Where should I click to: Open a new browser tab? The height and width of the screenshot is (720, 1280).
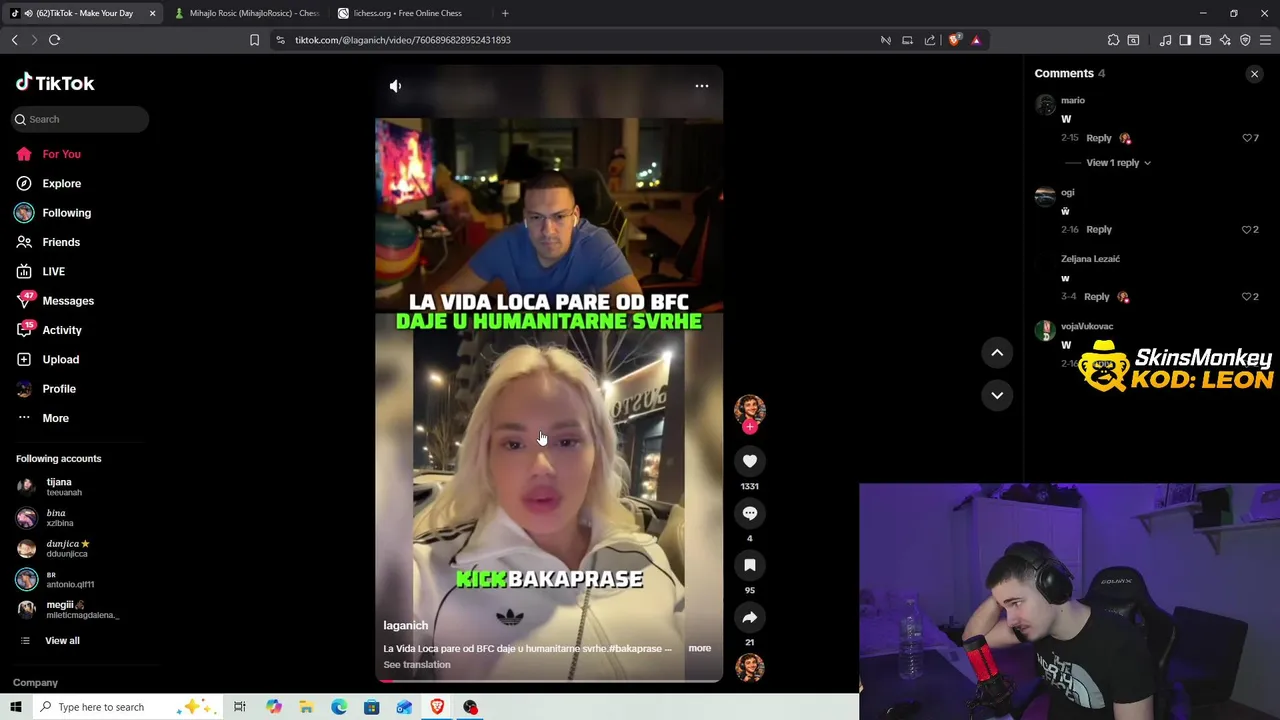[x=505, y=13]
